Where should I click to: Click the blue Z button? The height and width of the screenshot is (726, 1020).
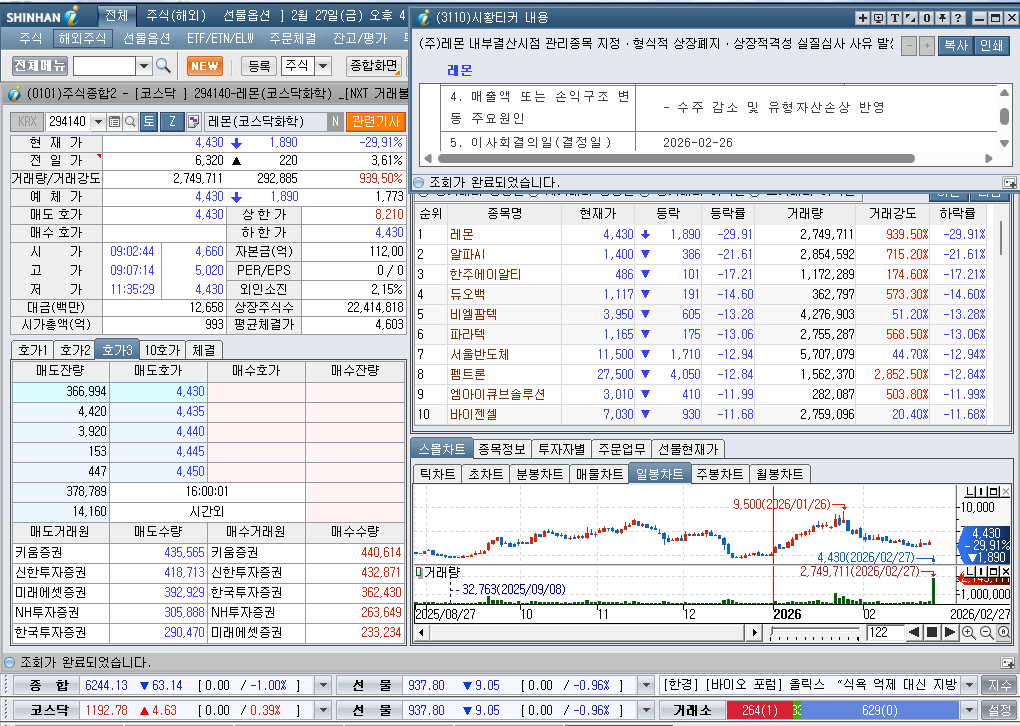(x=172, y=122)
